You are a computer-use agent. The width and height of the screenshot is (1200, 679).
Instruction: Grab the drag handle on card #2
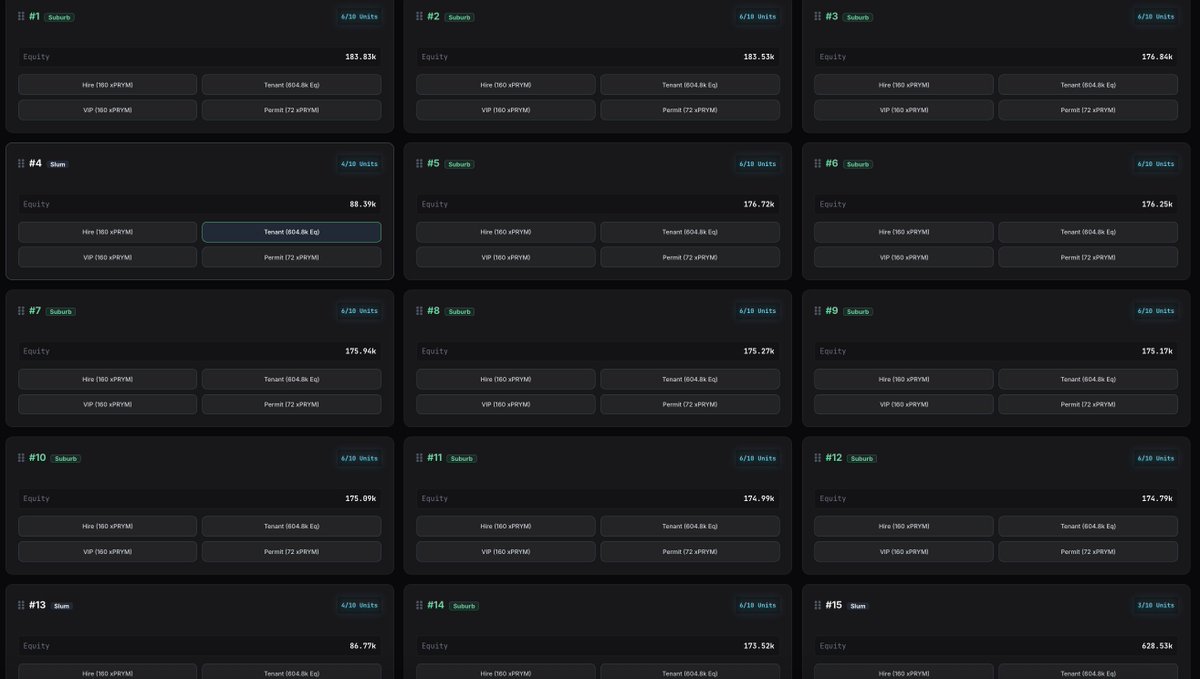click(419, 16)
